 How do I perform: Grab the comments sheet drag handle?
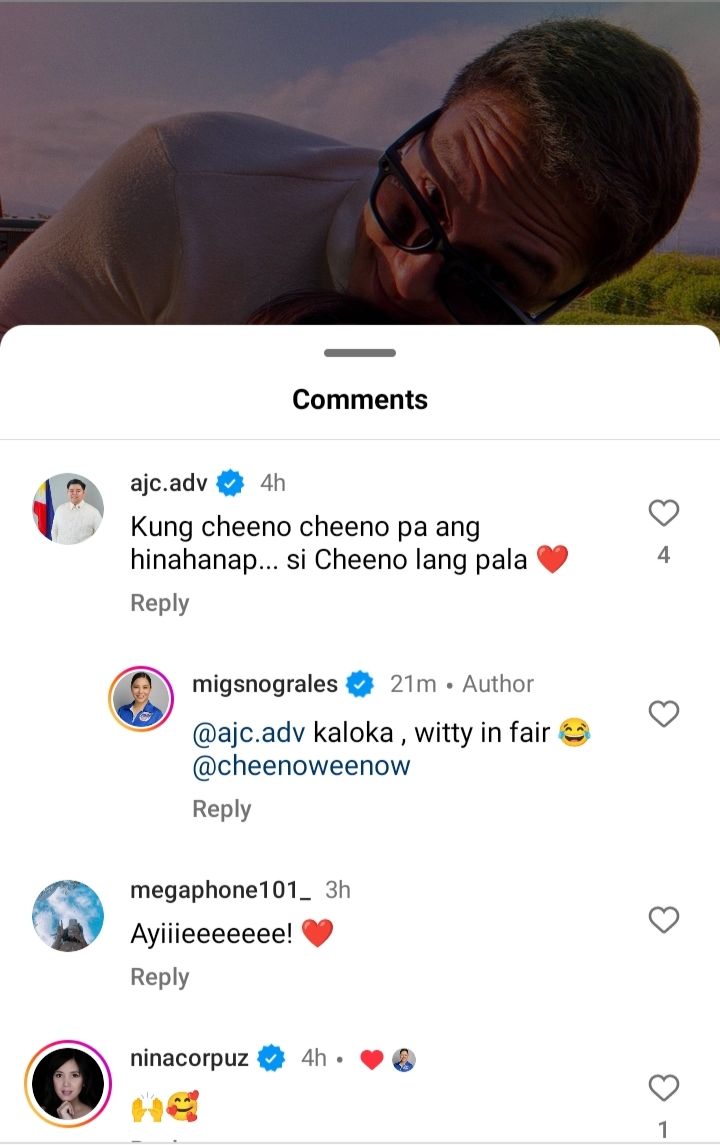tap(360, 353)
